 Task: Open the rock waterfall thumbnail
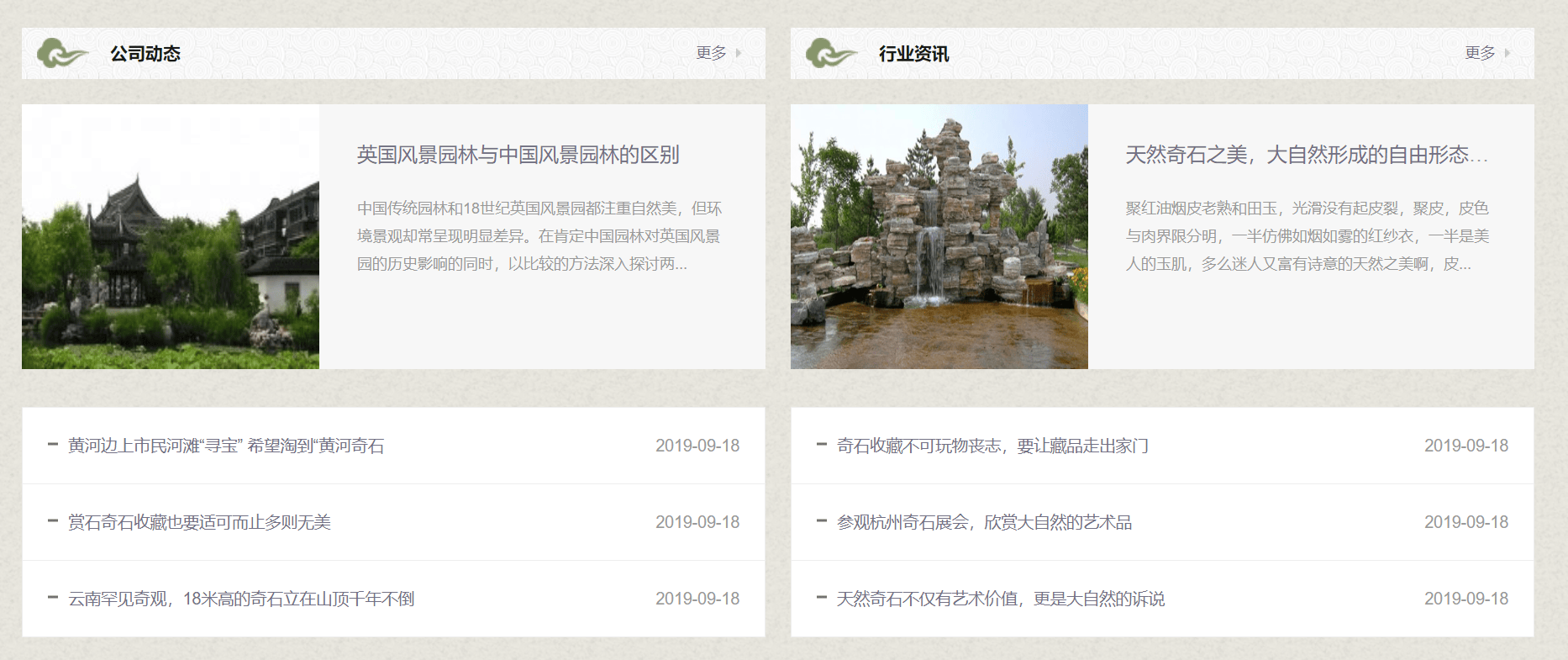pyautogui.click(x=939, y=236)
